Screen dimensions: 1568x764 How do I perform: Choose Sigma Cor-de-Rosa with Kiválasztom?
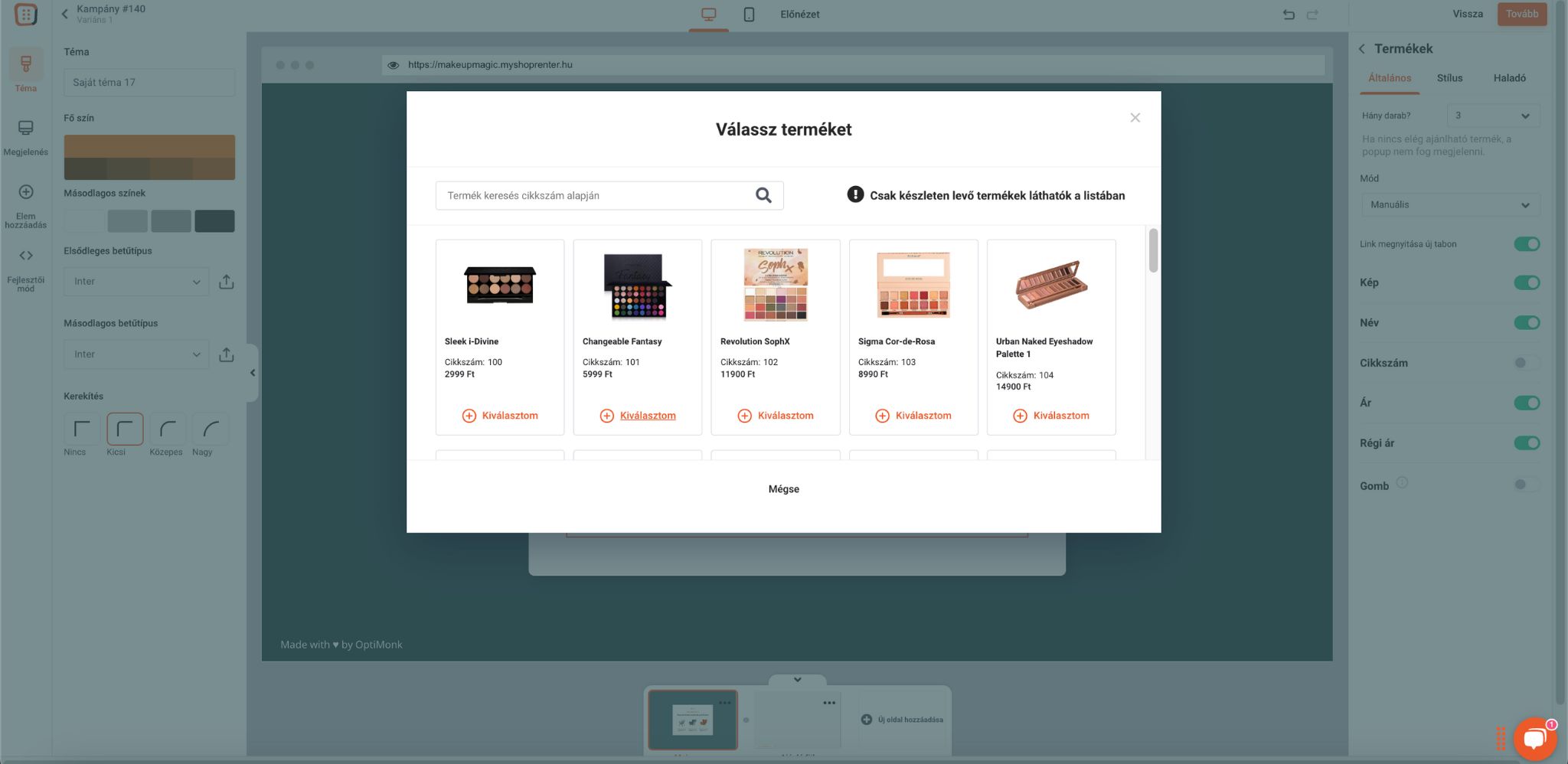point(913,416)
